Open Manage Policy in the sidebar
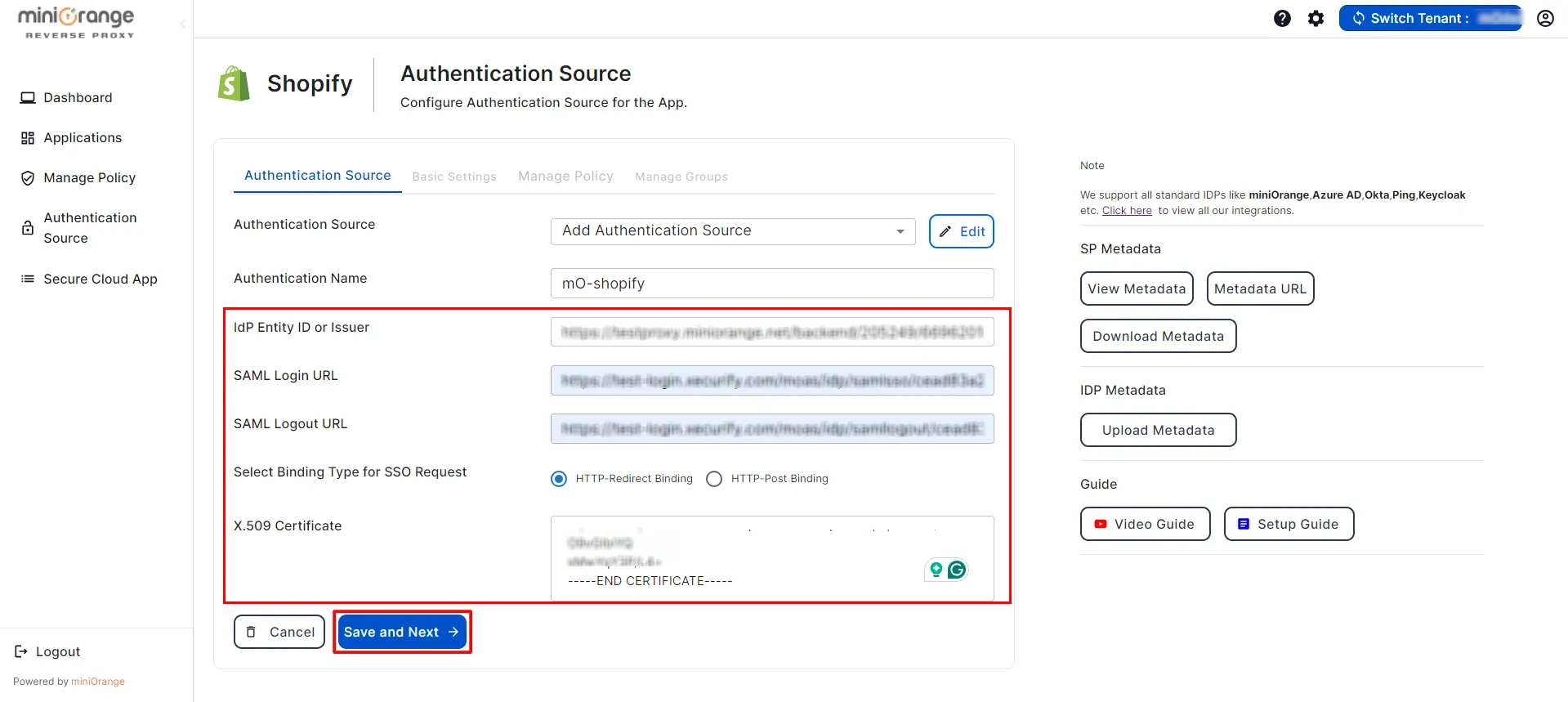Viewport: 1568px width, 702px height. click(x=89, y=178)
